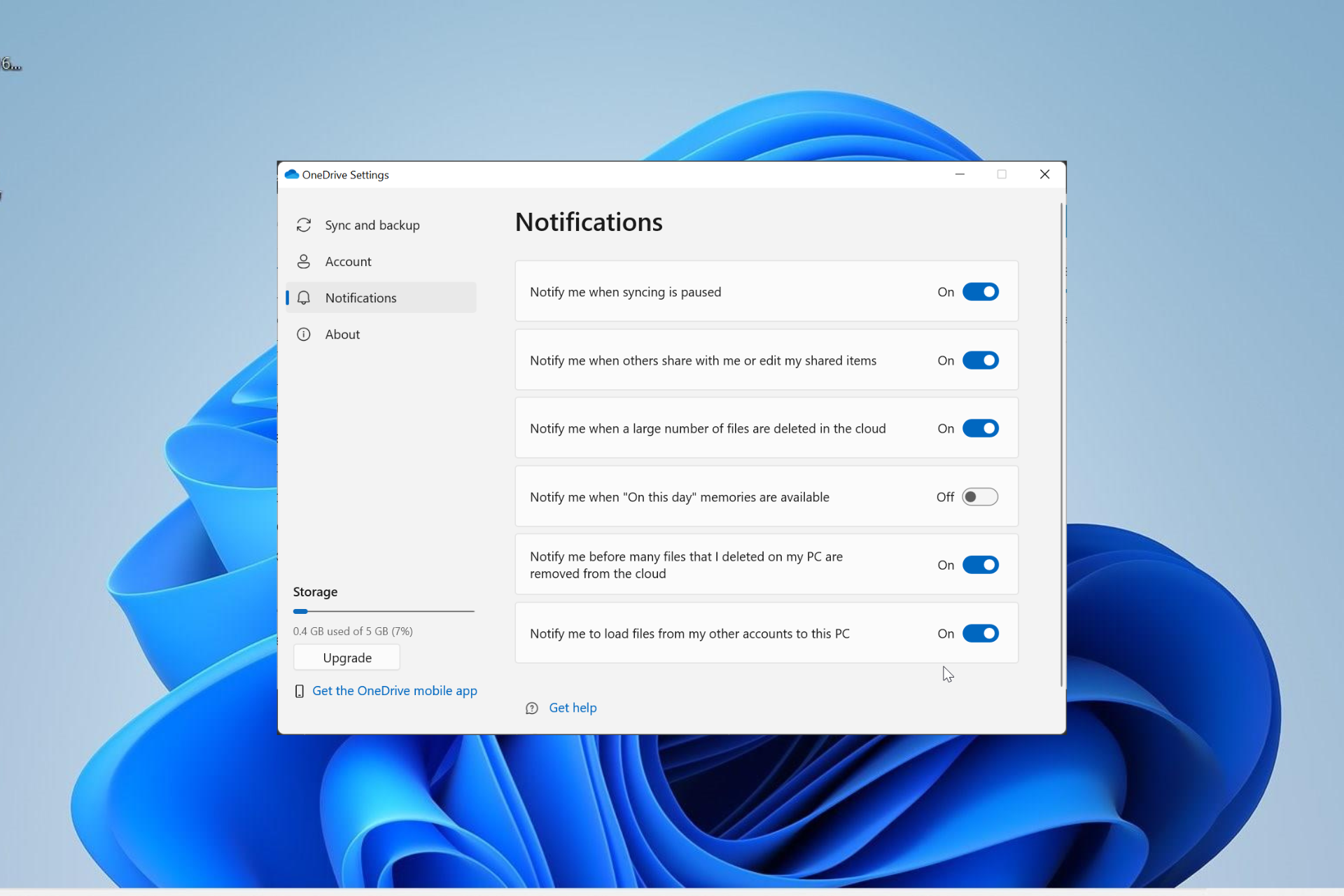Screen dimensions: 1344x896
Task: Go to the Account settings page
Action: pyautogui.click(x=348, y=261)
